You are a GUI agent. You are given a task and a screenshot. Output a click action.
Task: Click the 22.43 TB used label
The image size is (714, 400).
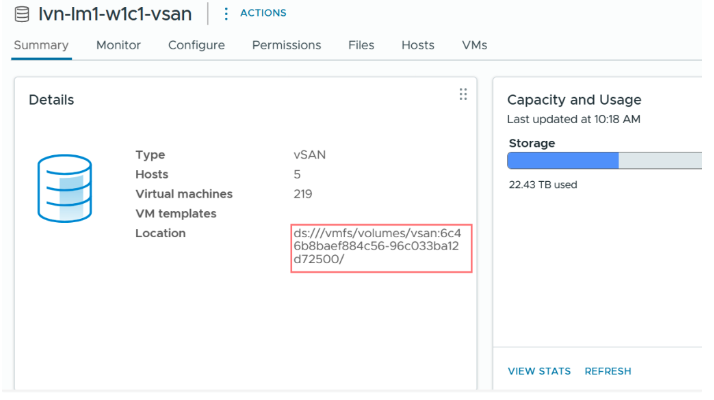[543, 184]
